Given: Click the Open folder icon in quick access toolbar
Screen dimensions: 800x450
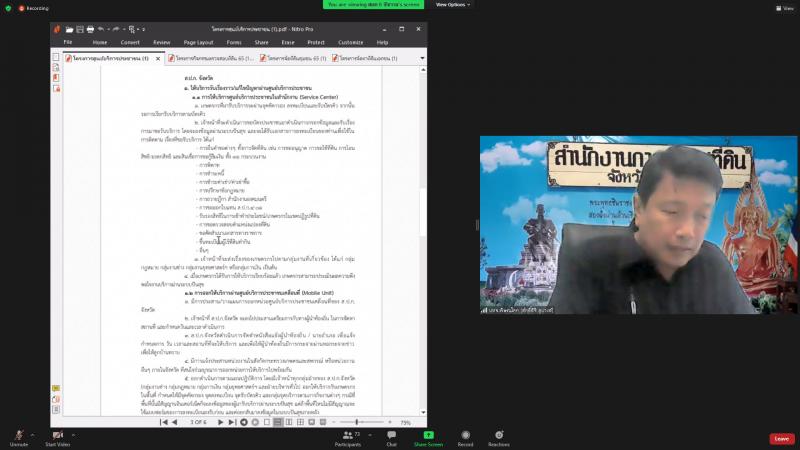Looking at the screenshot, I should 69,30.
